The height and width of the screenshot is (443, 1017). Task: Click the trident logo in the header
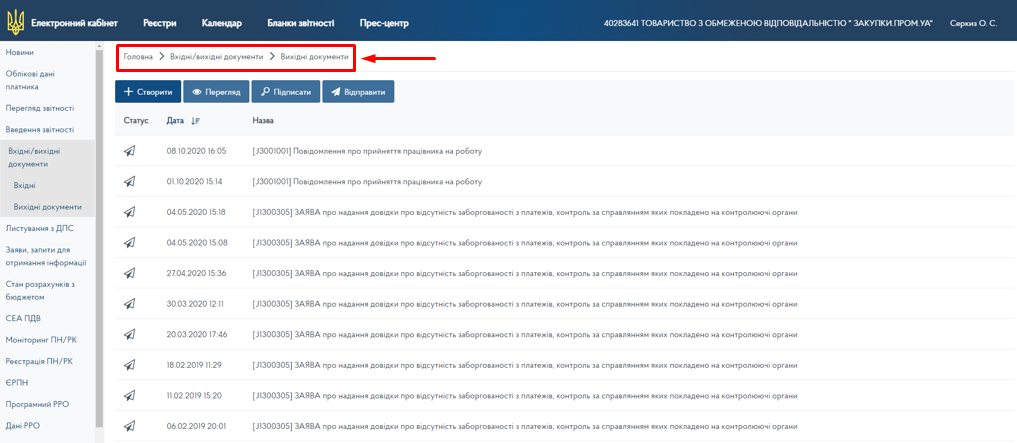pyautogui.click(x=13, y=22)
